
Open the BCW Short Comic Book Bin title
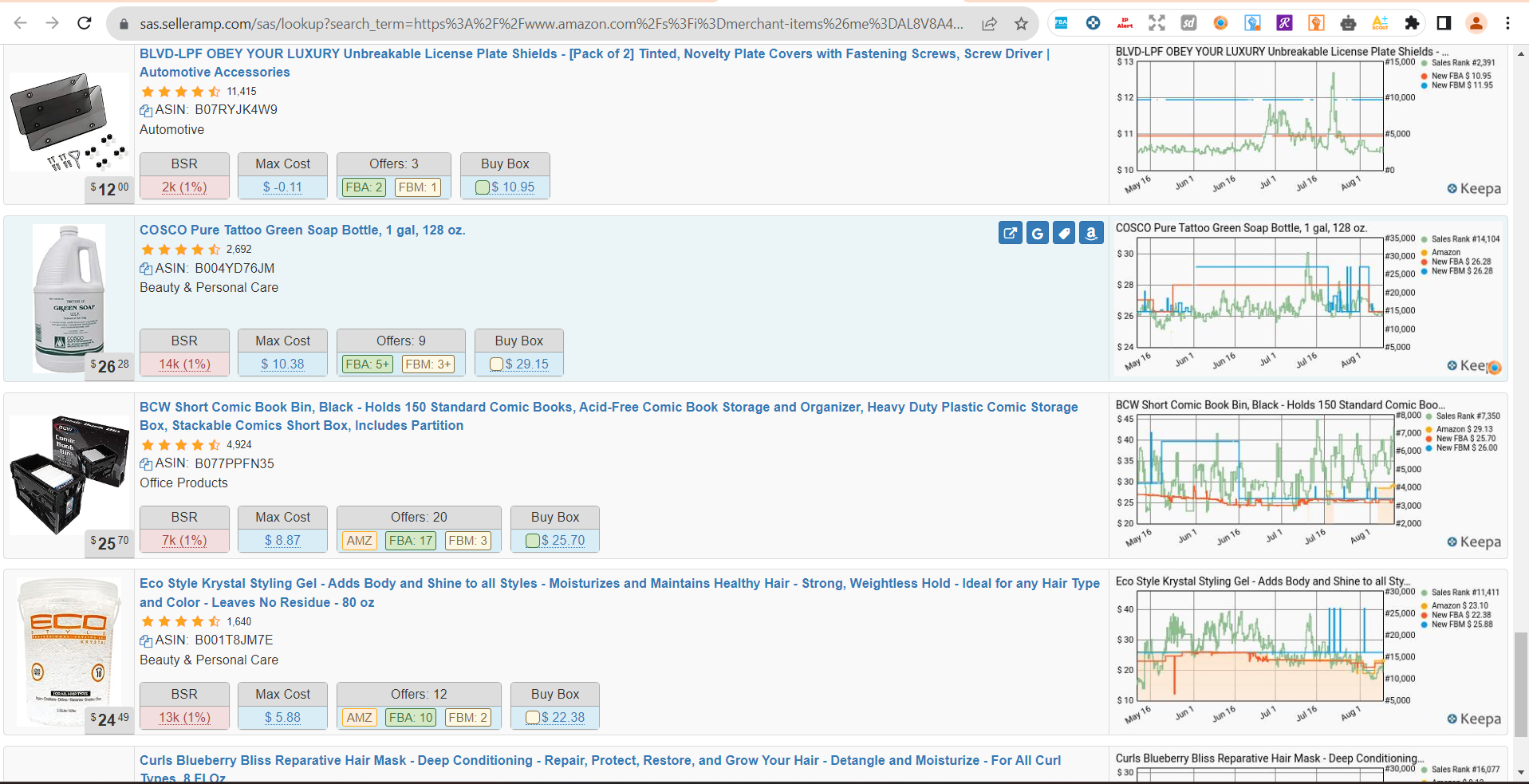pyautogui.click(x=609, y=416)
